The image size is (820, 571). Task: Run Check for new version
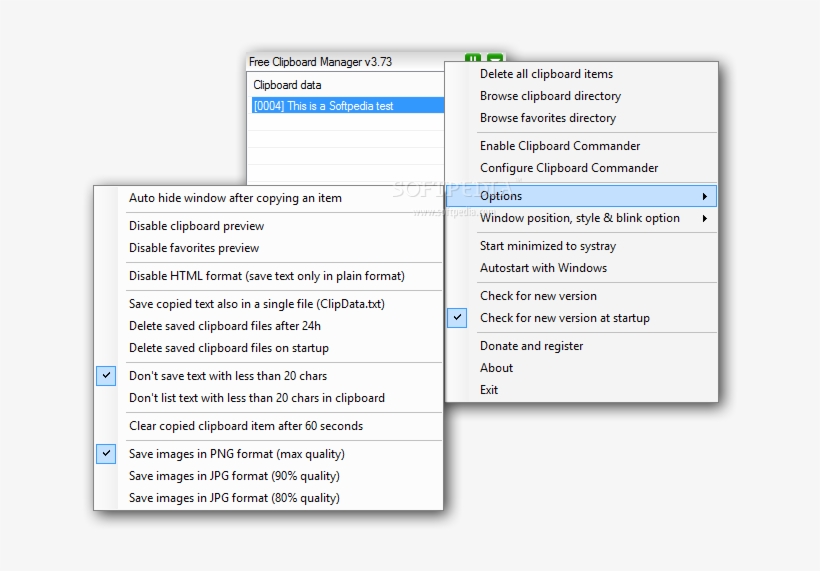(581, 296)
